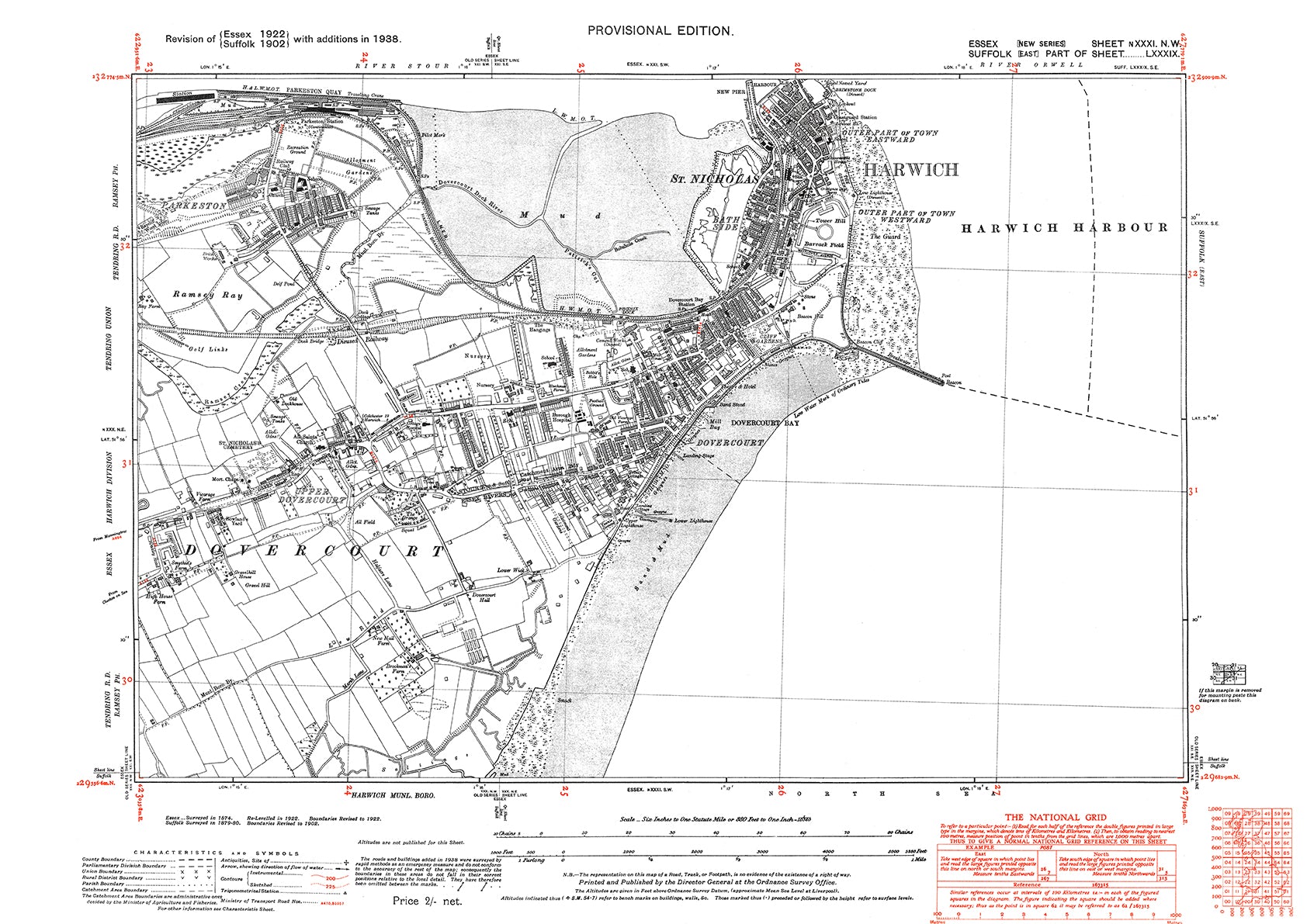Click the Barrack Field label
This screenshot has height=924, width=1307.
click(823, 244)
